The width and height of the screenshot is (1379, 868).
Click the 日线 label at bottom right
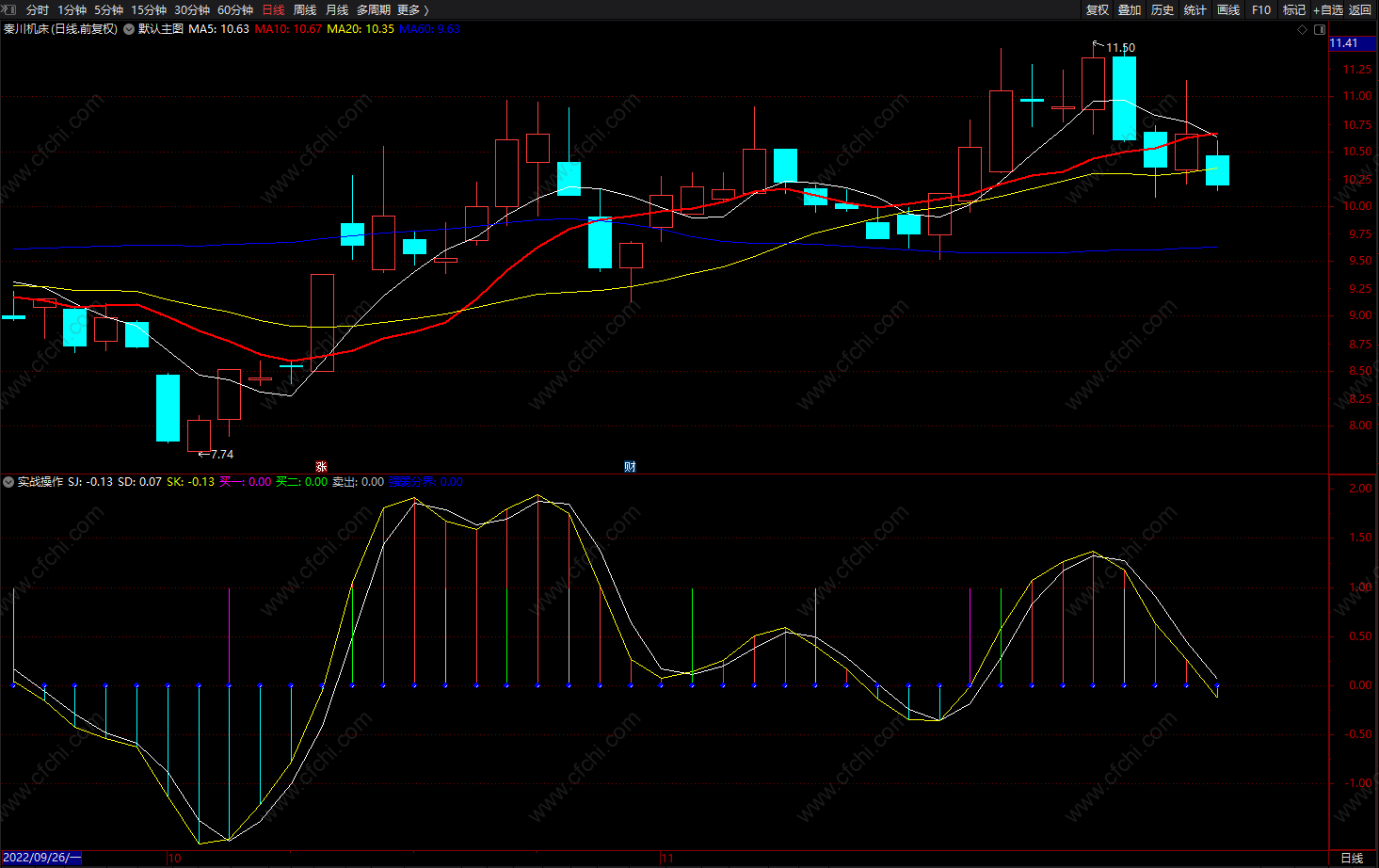click(x=1352, y=859)
